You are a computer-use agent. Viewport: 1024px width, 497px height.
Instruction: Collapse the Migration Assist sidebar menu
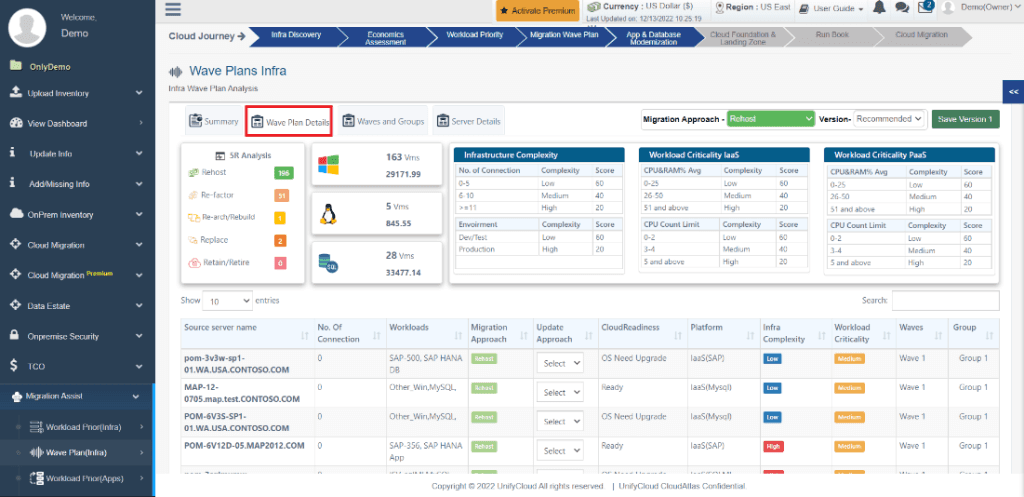(x=77, y=396)
